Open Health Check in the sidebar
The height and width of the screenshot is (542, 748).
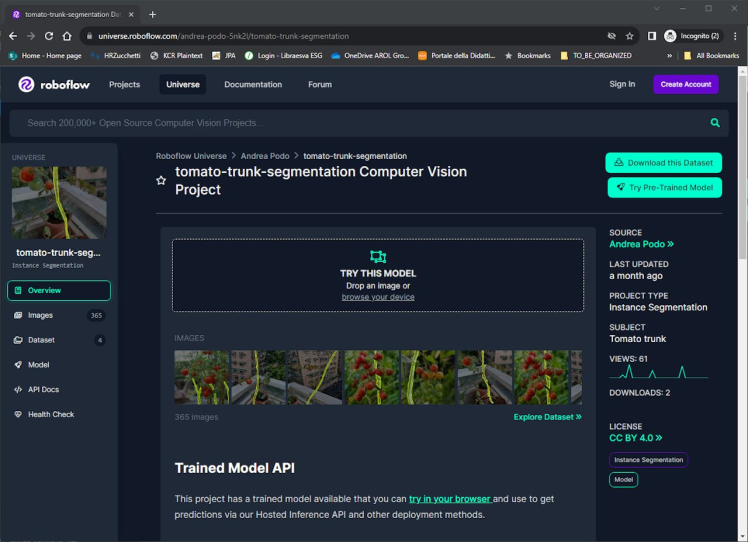(x=50, y=414)
